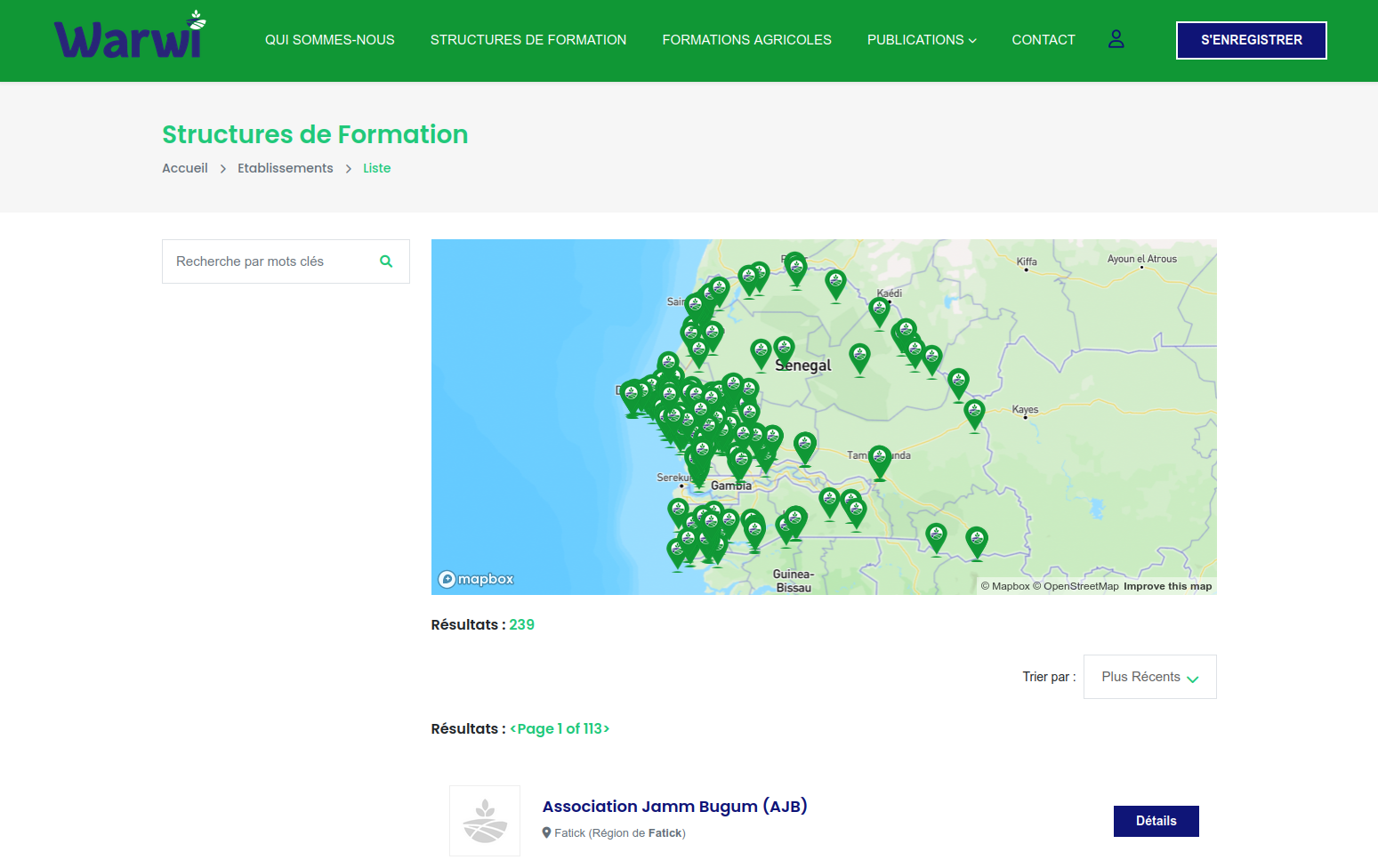Image resolution: width=1378 pixels, height=868 pixels.
Task: Expand the Publications dropdown menu
Action: pyautogui.click(x=921, y=40)
